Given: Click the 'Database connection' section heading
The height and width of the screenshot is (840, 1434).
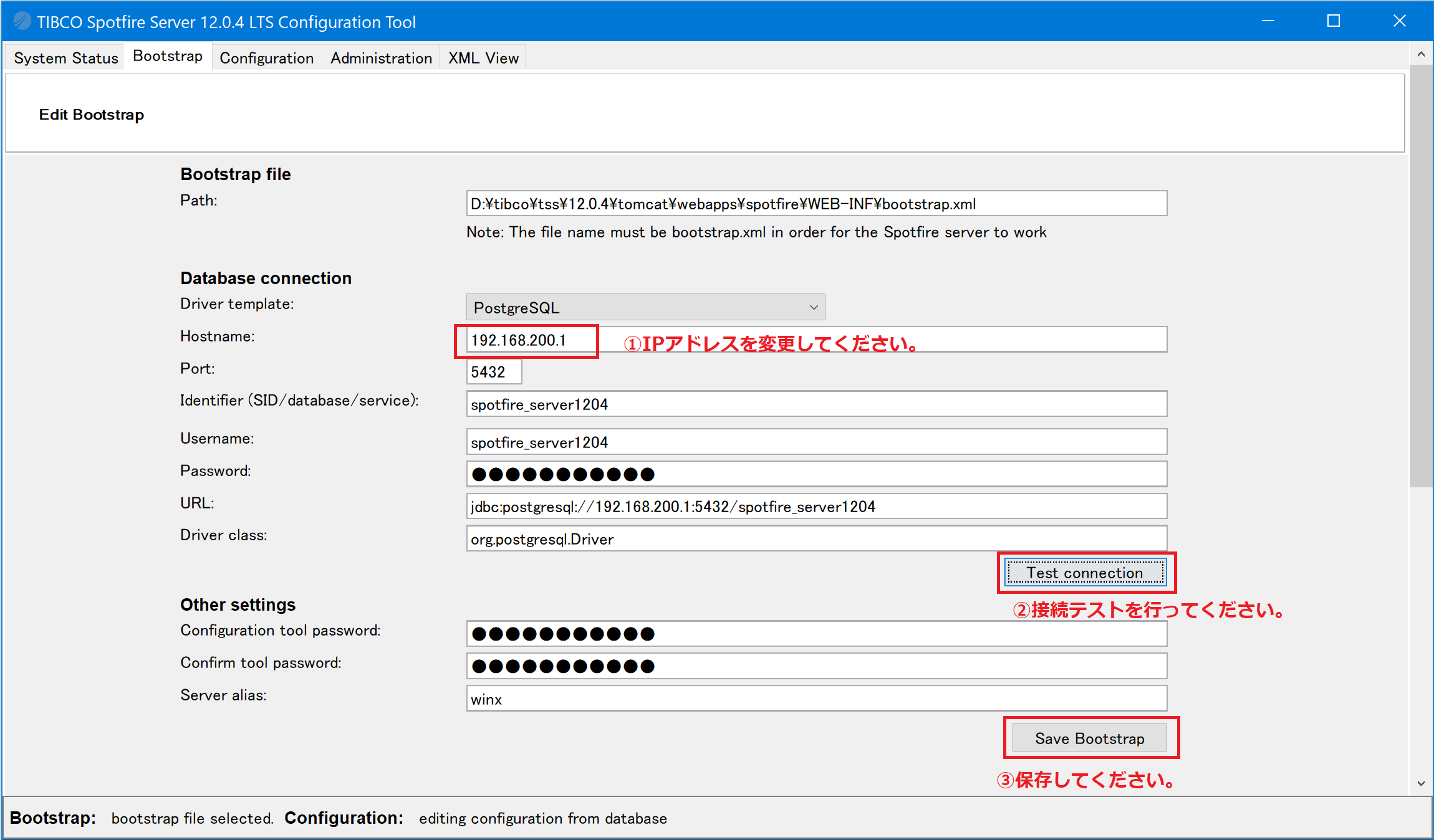Looking at the screenshot, I should point(266,279).
